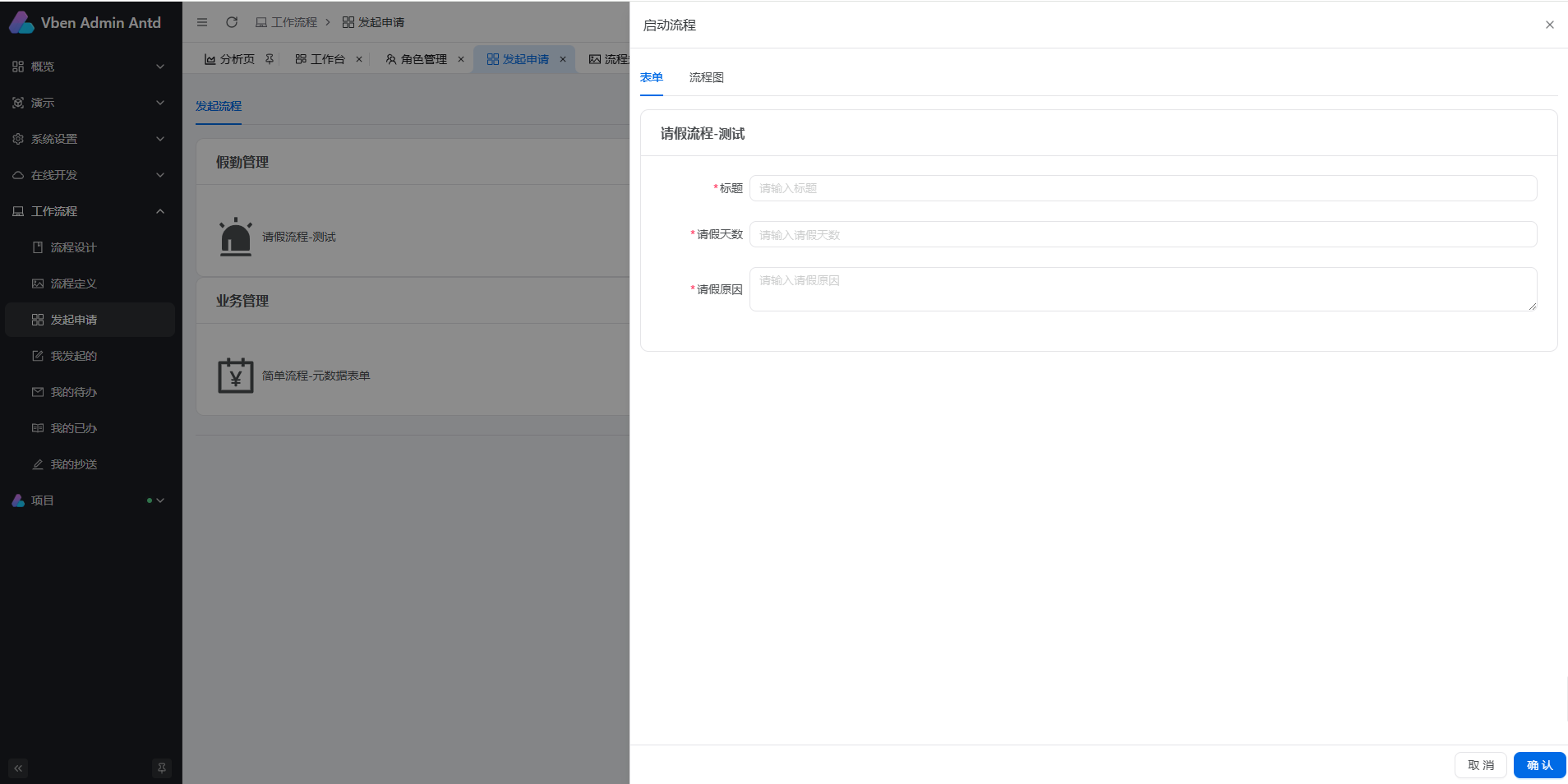
Task: Expand the 系统设置 menu chevron
Action: [160, 139]
